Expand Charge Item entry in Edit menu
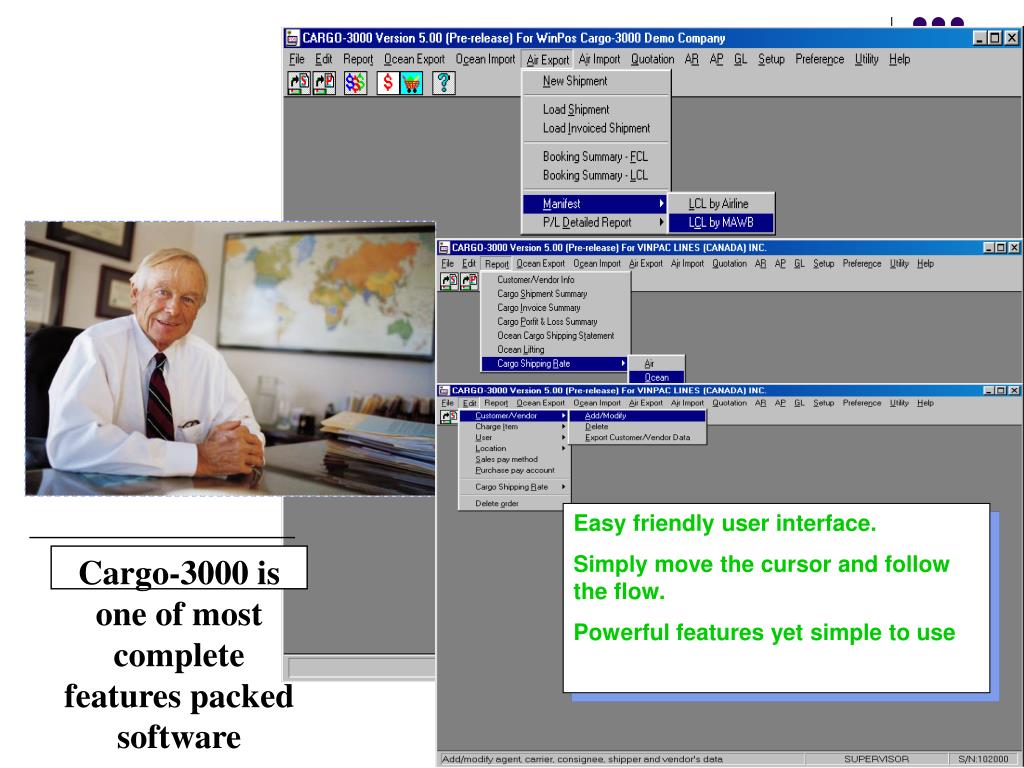The image size is (1024, 768). click(x=513, y=426)
